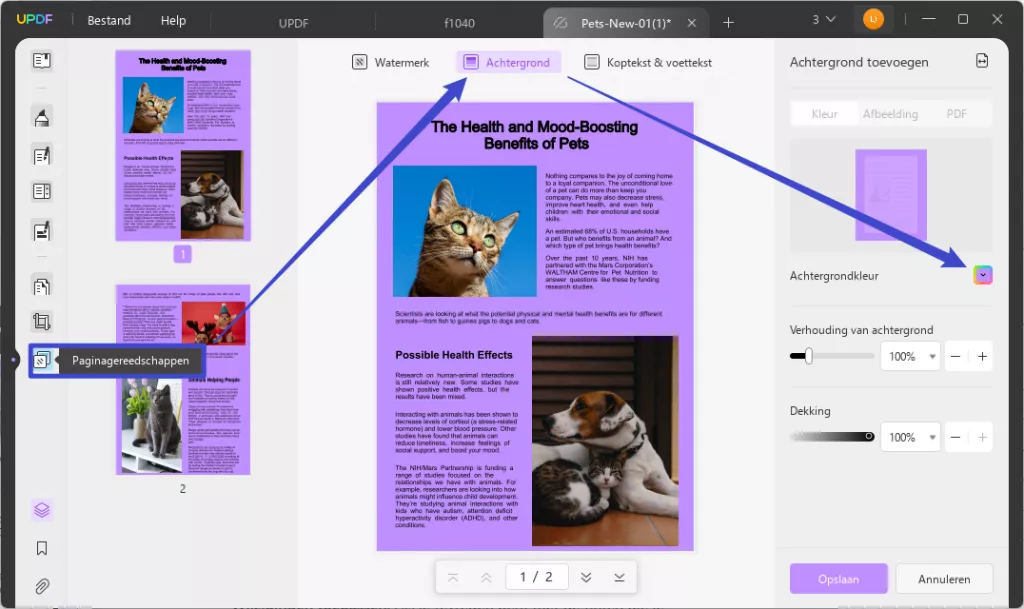The height and width of the screenshot is (609, 1024).
Task: Open the Attachments paperclip icon
Action: pos(42,586)
